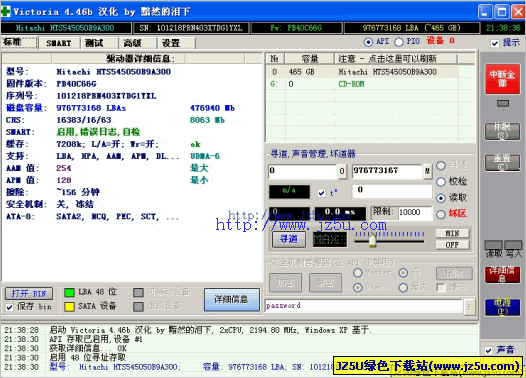This screenshot has height=378, width=526.
Task: Click the 限制 limit field 10000
Action: [x=415, y=212]
